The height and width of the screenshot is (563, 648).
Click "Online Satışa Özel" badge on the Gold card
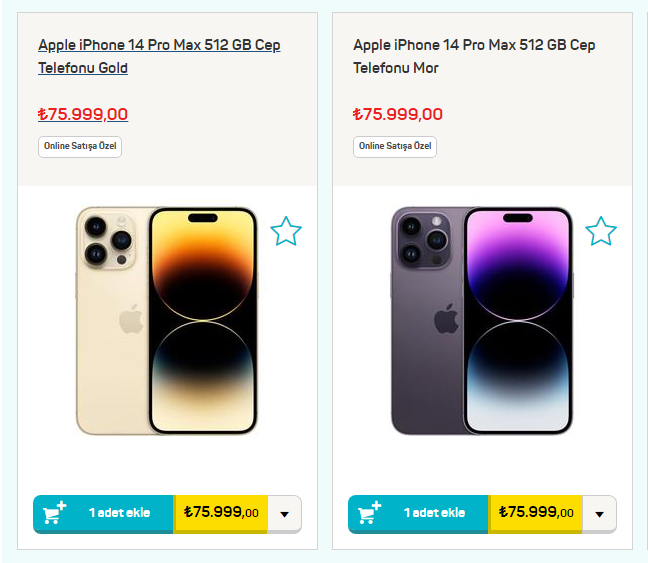(81, 146)
